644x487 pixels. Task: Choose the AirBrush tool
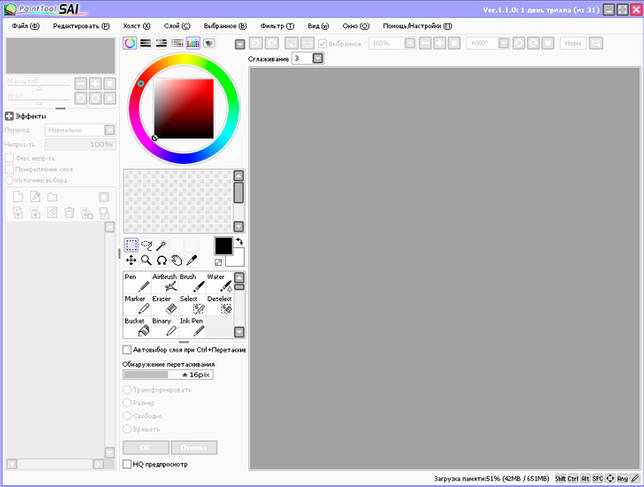click(165, 283)
